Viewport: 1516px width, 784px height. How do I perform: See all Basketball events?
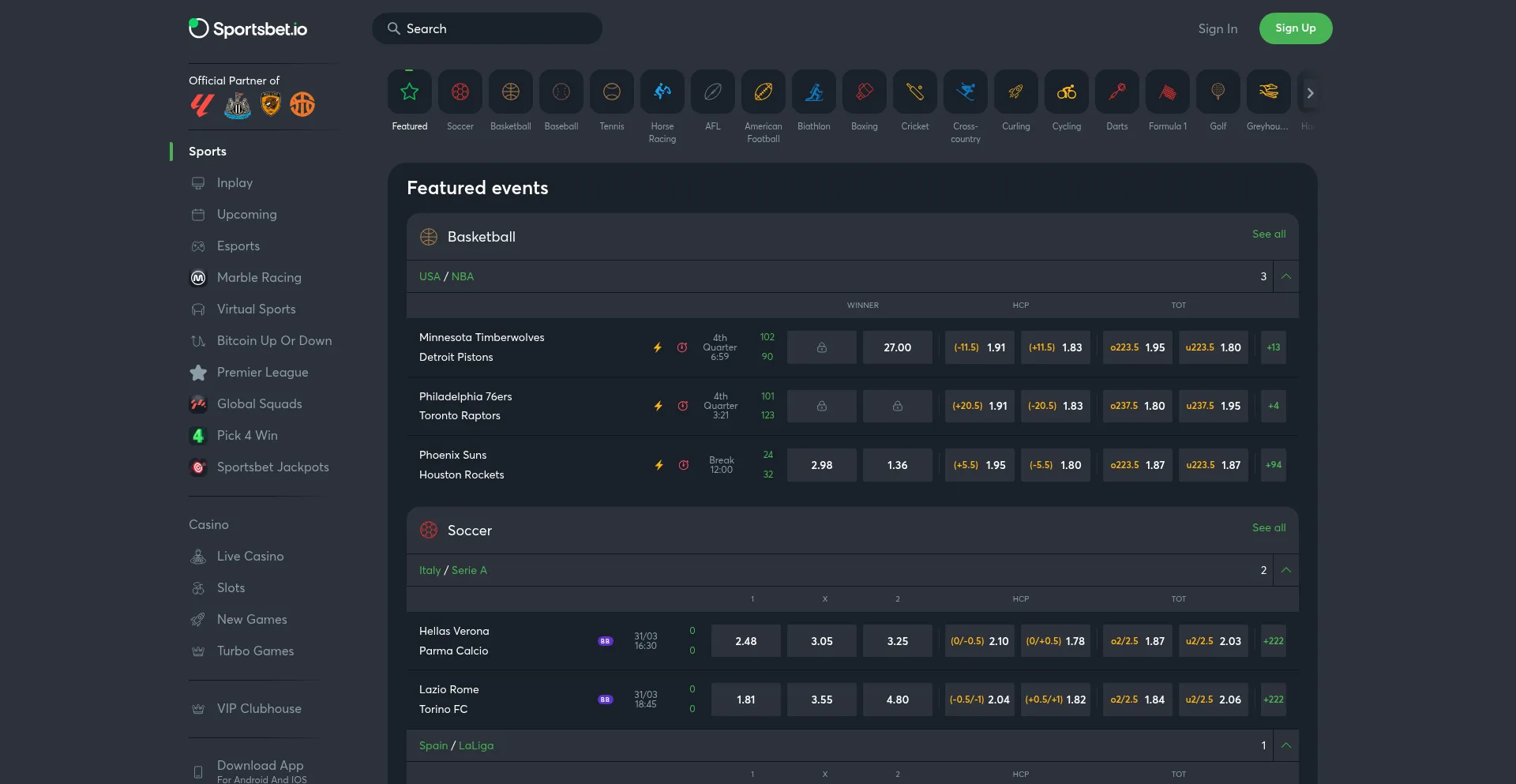click(x=1269, y=234)
